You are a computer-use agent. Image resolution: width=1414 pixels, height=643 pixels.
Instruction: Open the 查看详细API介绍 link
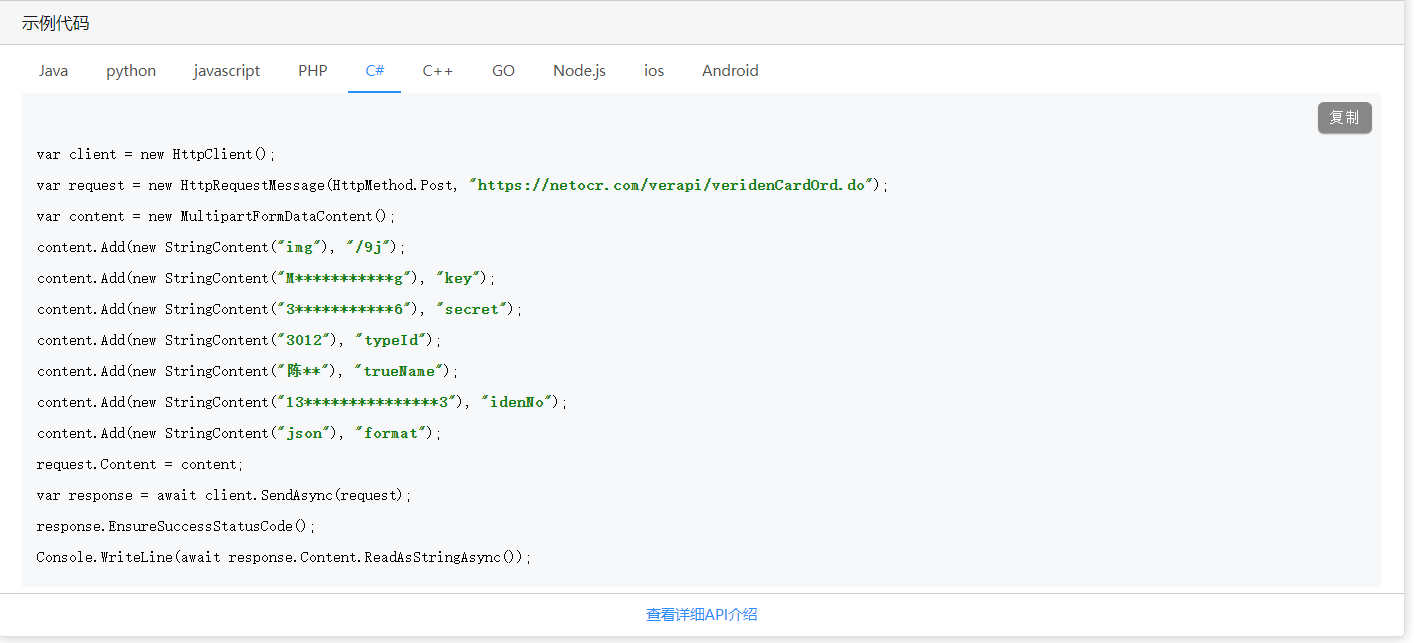[x=702, y=615]
